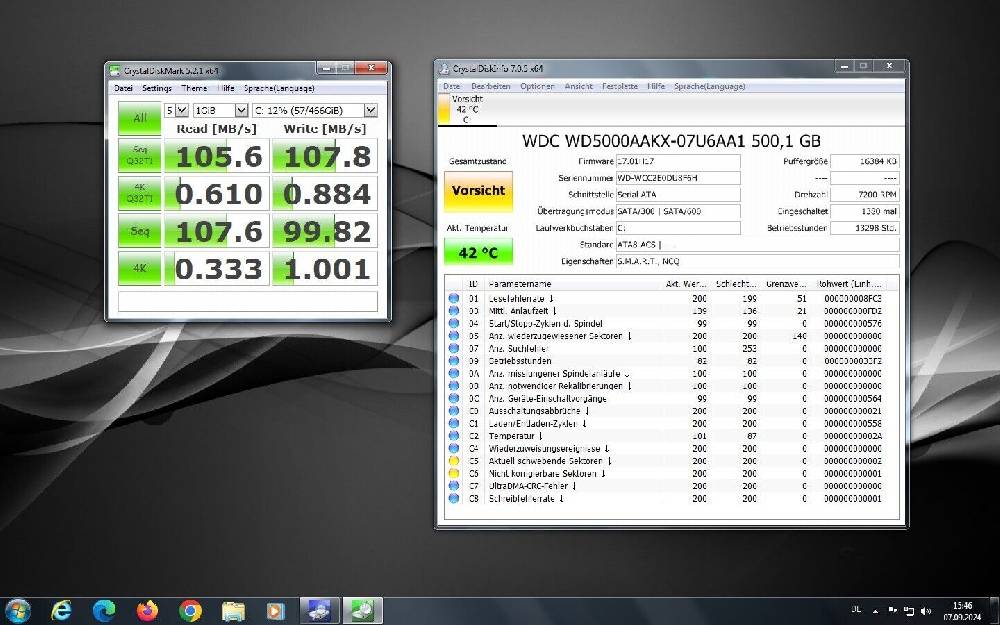Start the plain 4K benchmark button

tap(139, 268)
